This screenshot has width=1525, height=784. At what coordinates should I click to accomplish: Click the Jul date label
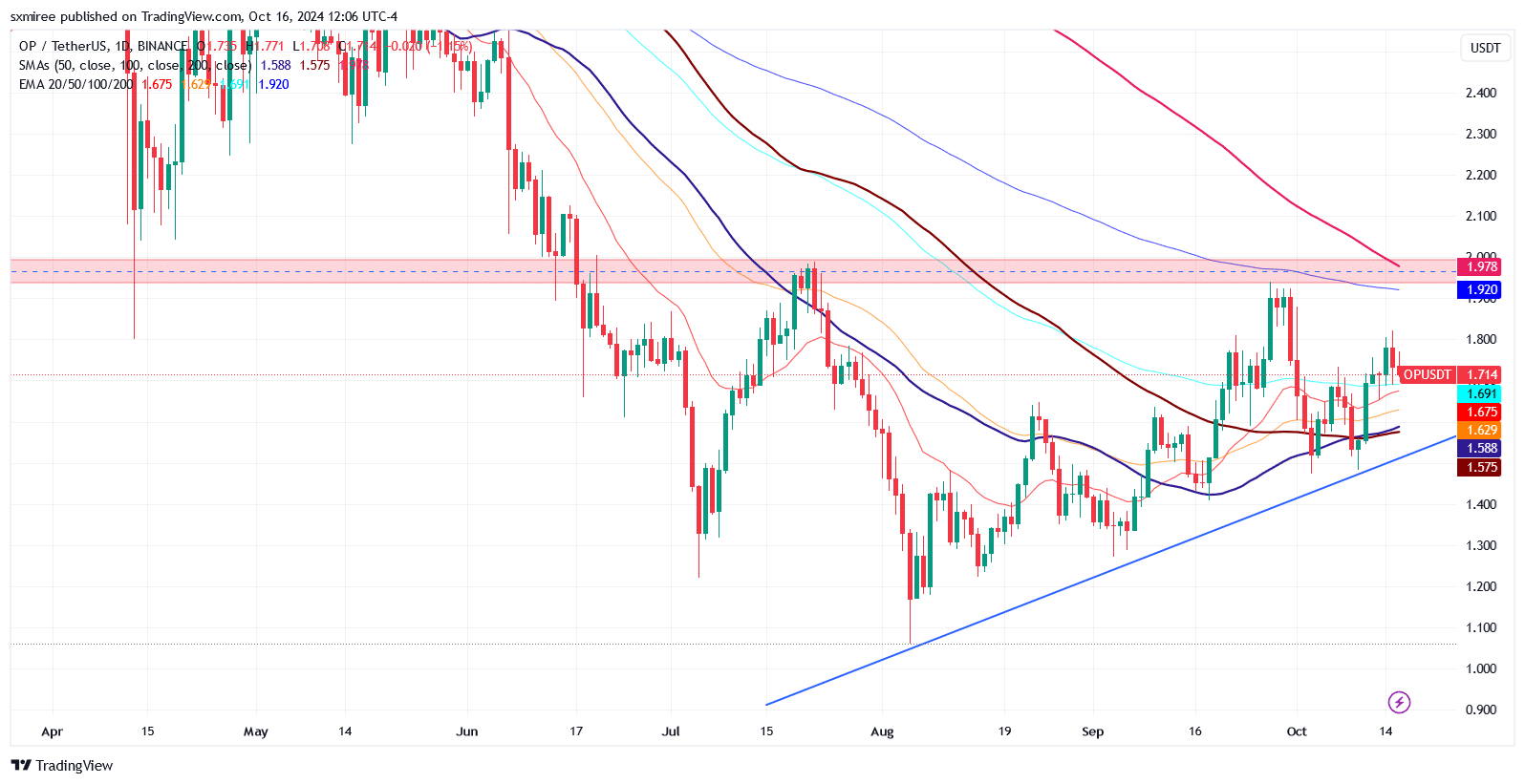tap(671, 731)
